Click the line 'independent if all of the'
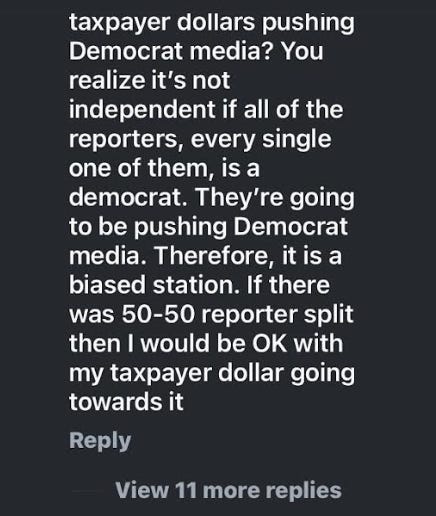The height and width of the screenshot is (516, 436). (206, 110)
